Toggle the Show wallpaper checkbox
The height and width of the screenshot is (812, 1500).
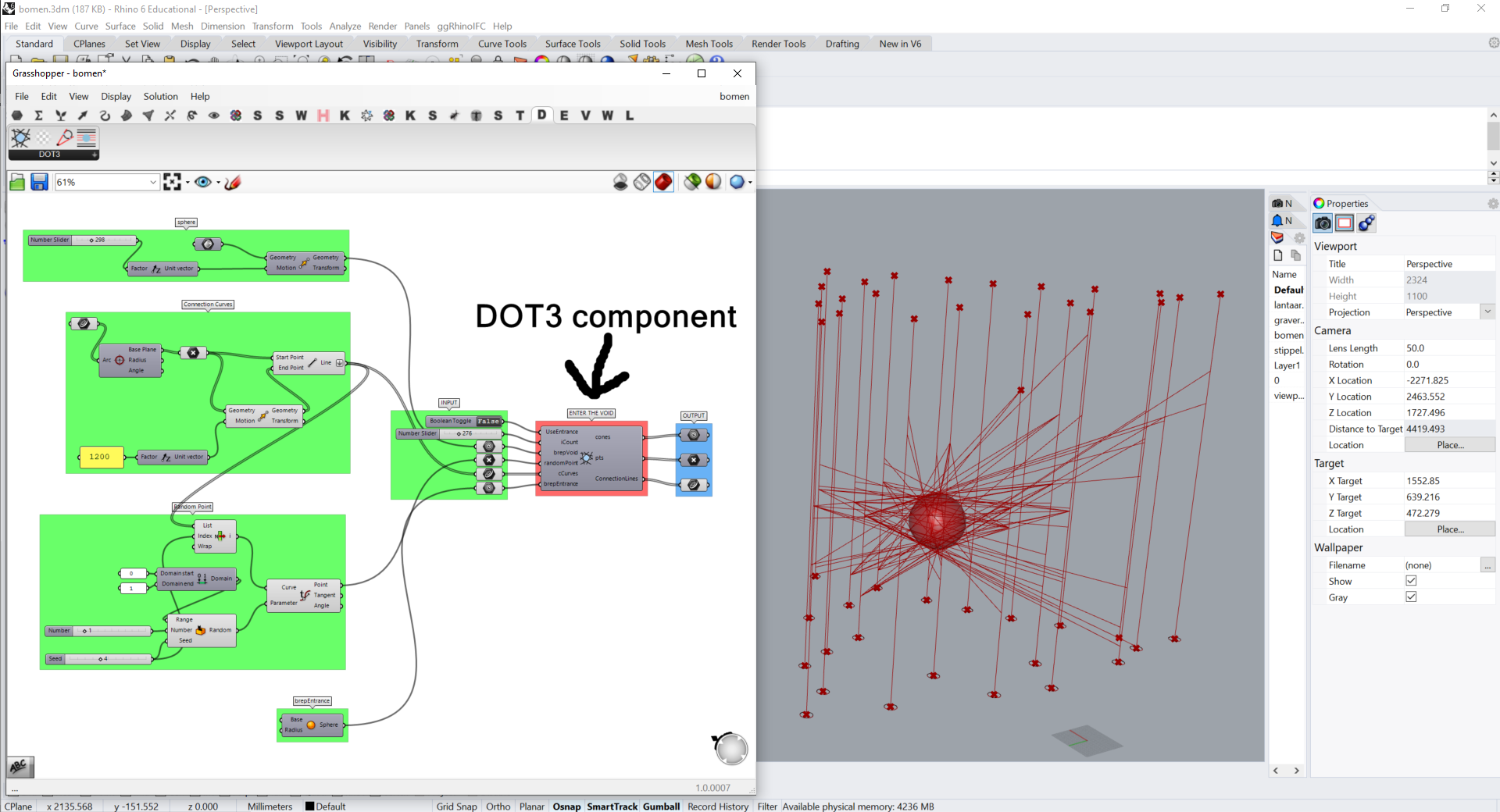pos(1411,581)
